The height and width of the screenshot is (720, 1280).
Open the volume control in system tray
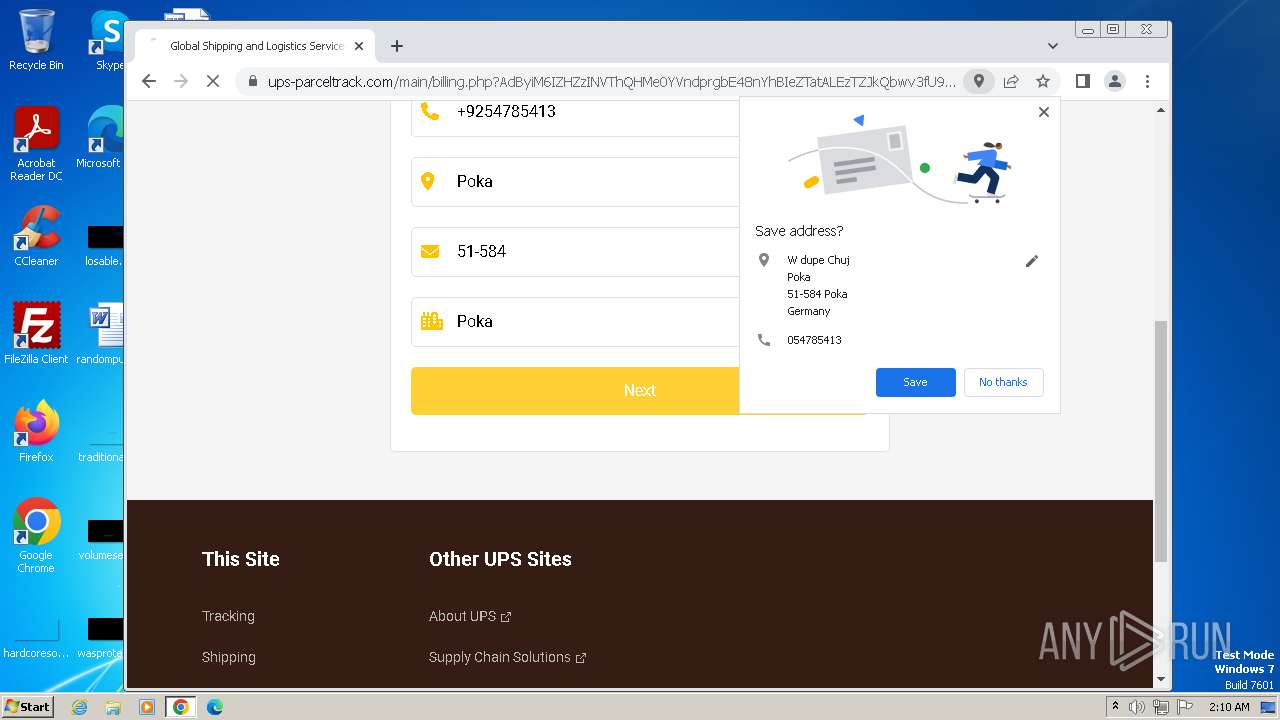click(1137, 707)
